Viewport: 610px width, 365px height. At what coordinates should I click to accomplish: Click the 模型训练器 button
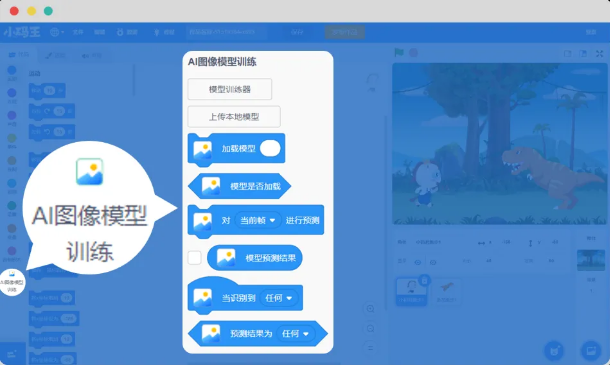click(230, 89)
